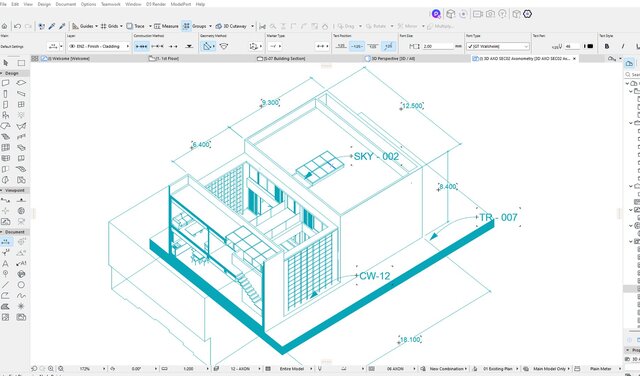Image resolution: width=640 pixels, height=376 pixels.
Task: Click the Main Model Only option
Action: click(x=549, y=369)
